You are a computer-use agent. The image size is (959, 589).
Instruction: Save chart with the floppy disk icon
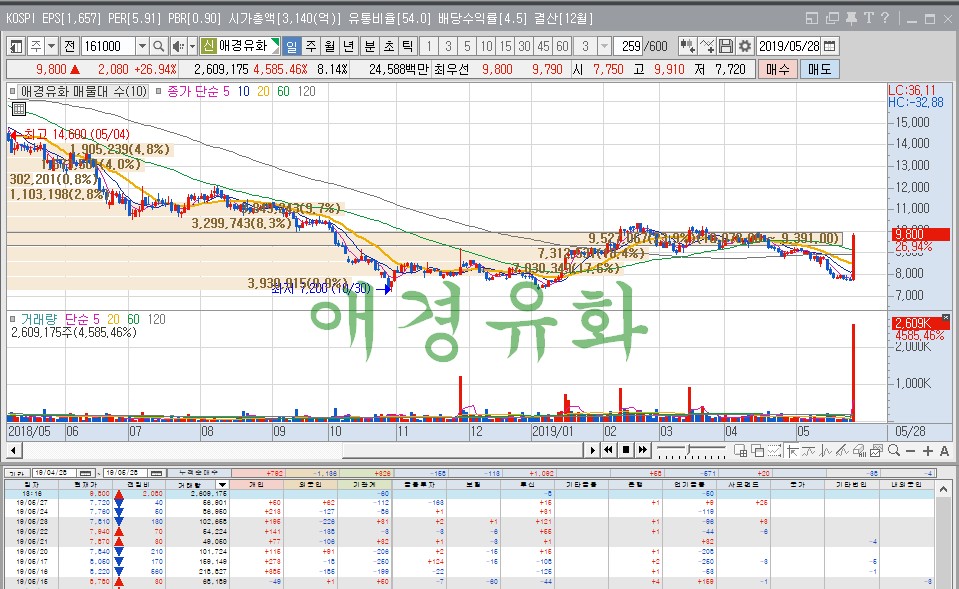pos(726,46)
